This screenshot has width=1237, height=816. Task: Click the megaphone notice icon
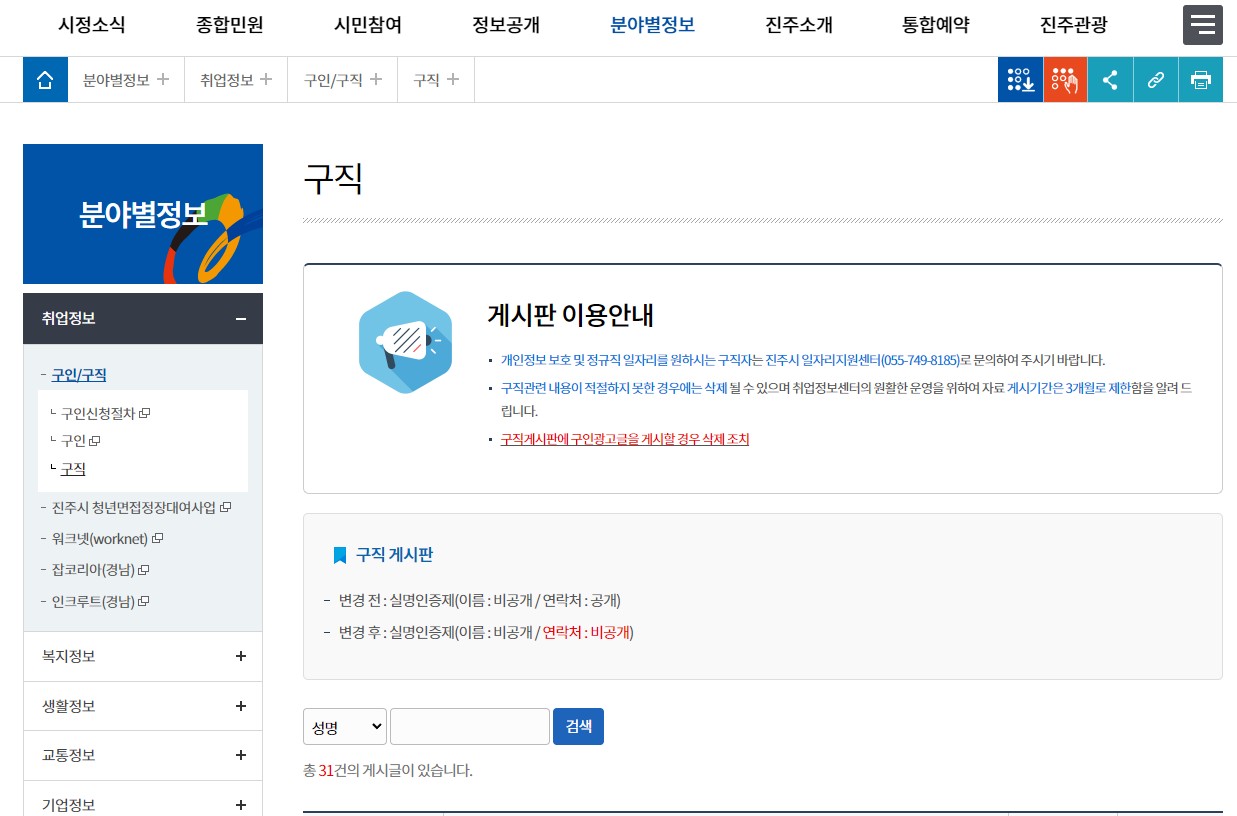tap(406, 342)
